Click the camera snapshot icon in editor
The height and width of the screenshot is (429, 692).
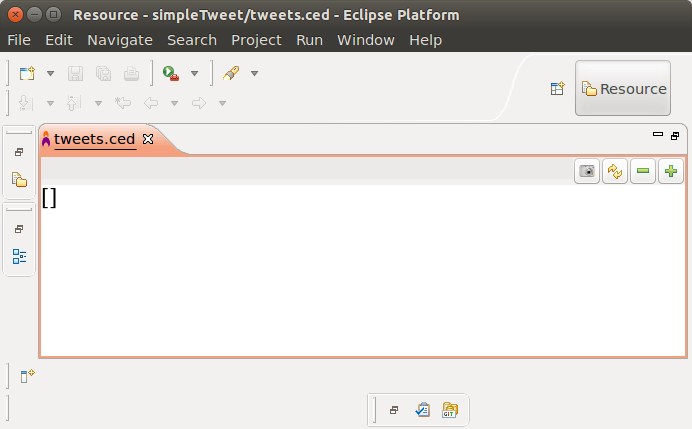(x=587, y=171)
